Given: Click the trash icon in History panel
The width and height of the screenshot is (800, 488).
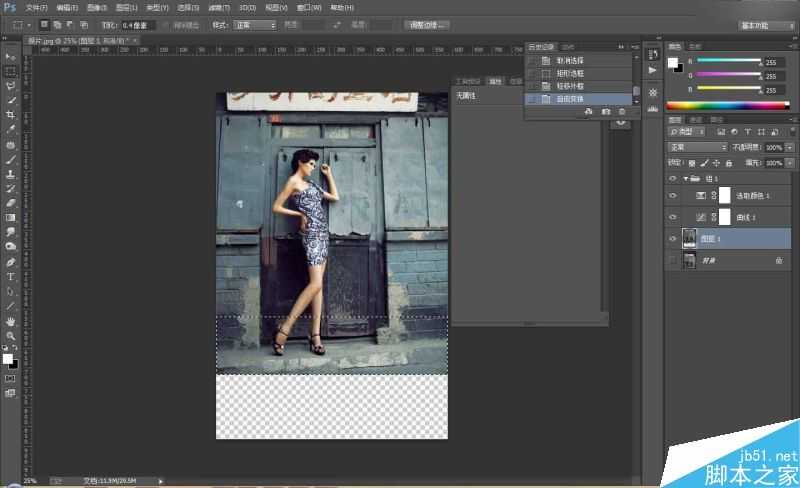Looking at the screenshot, I should pos(621,111).
